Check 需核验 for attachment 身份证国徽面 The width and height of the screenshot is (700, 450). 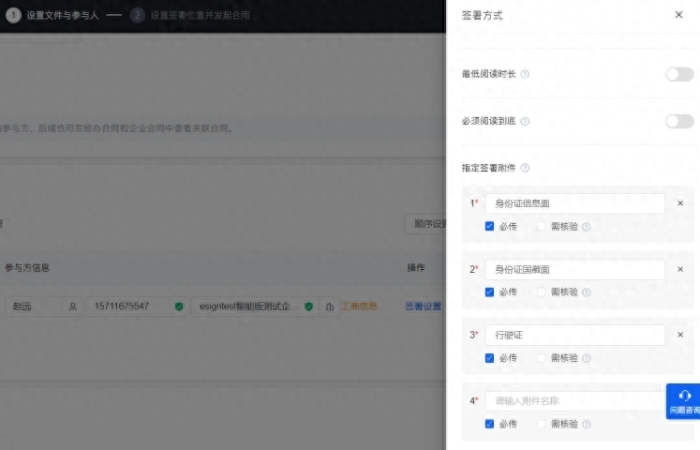tap(541, 292)
